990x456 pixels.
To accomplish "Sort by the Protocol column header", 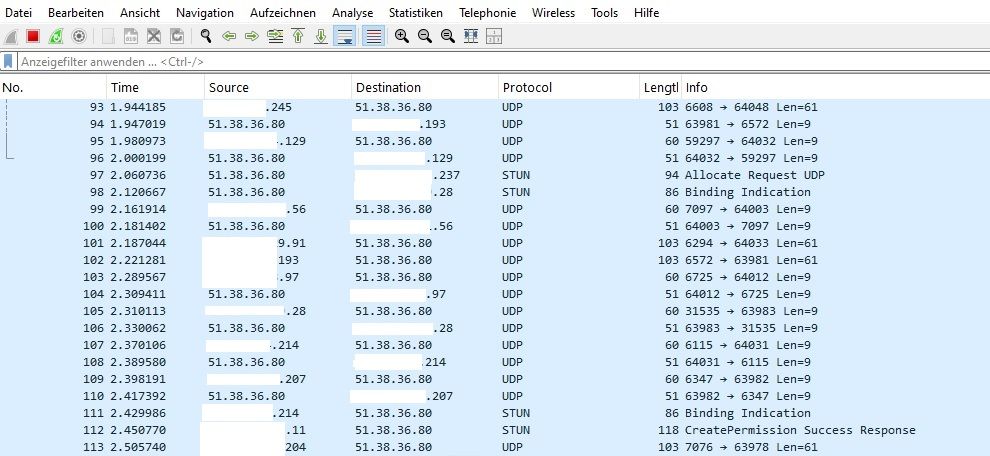I will pos(569,88).
